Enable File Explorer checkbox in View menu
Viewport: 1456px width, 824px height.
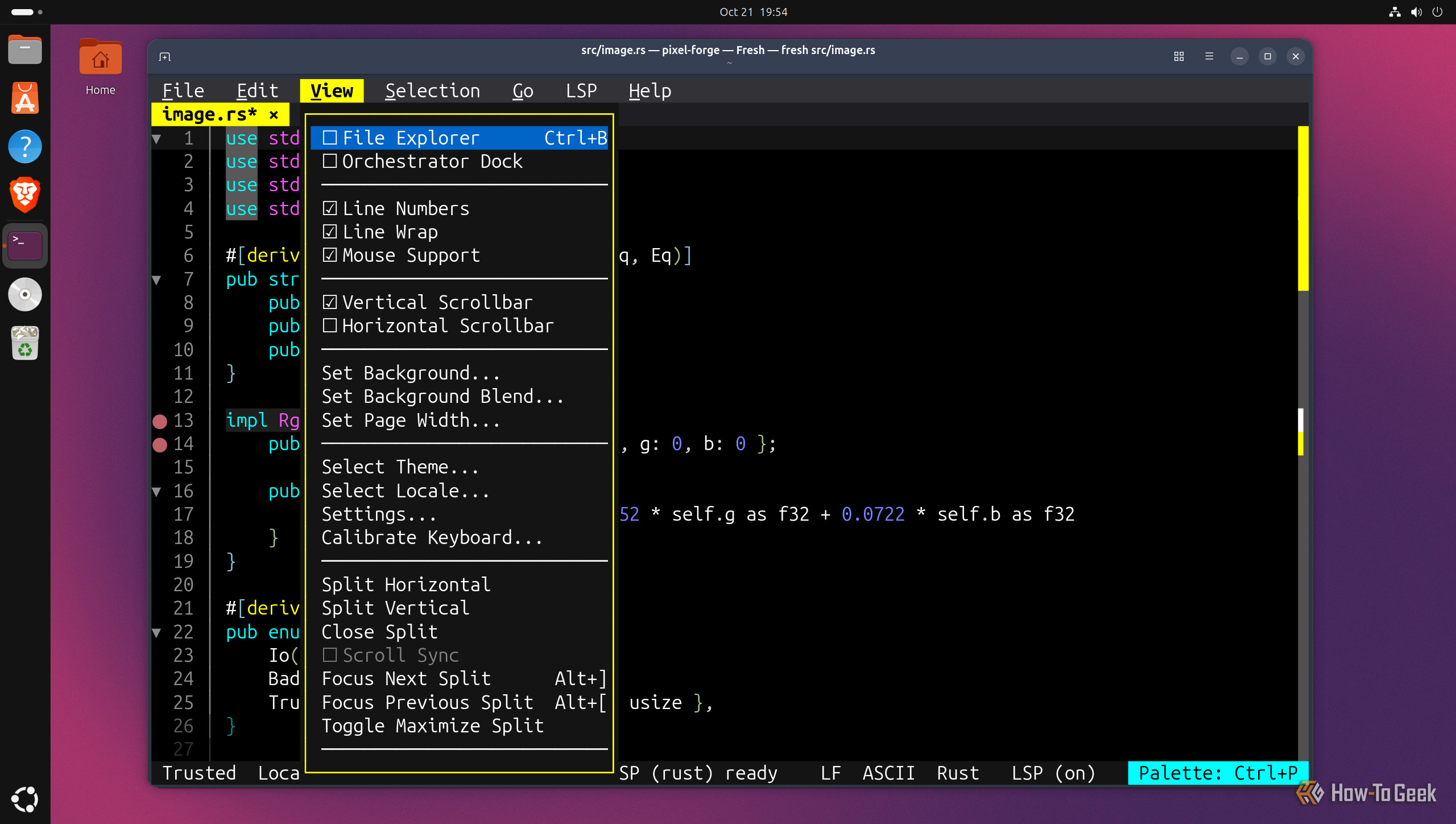(330, 138)
